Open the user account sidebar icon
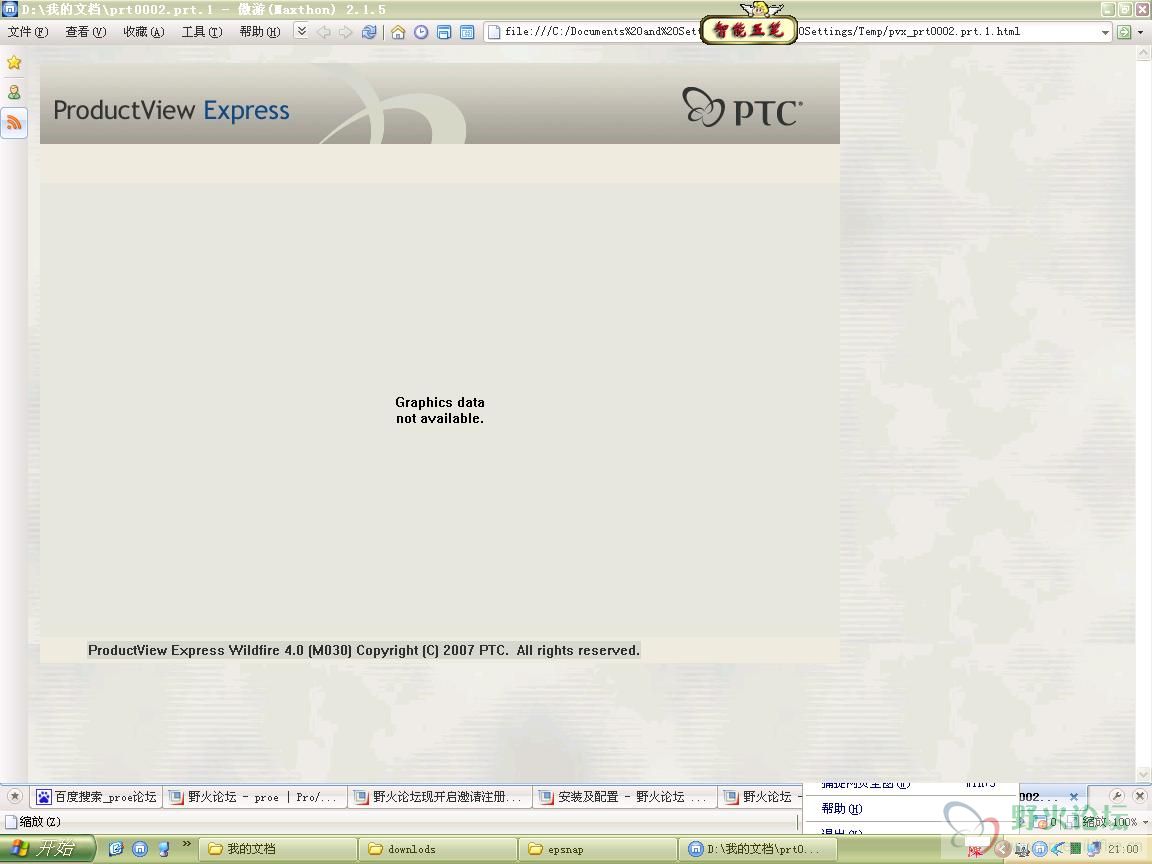1152x864 pixels. click(14, 93)
